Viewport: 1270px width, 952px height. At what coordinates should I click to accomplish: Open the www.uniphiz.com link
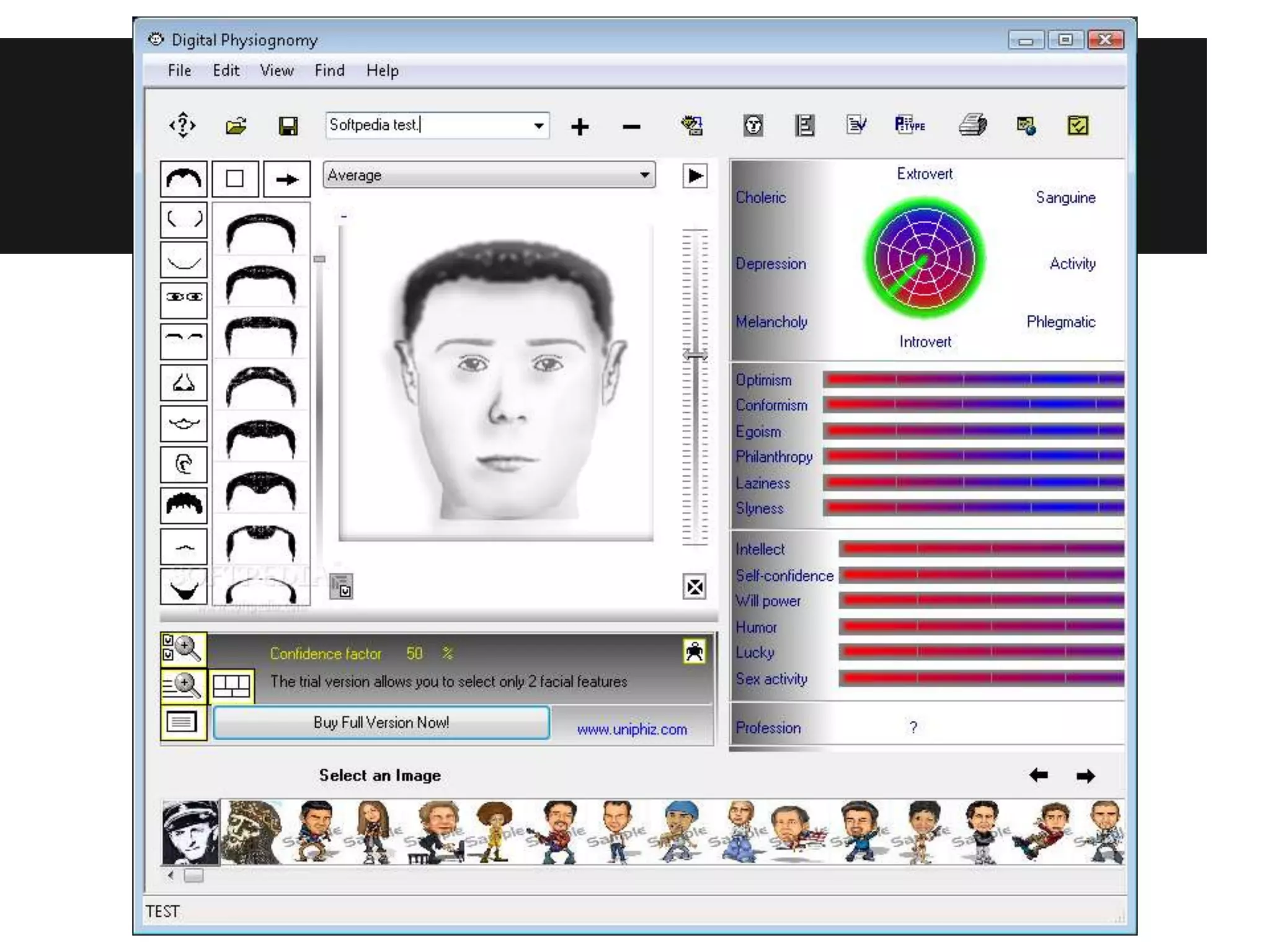coord(632,729)
